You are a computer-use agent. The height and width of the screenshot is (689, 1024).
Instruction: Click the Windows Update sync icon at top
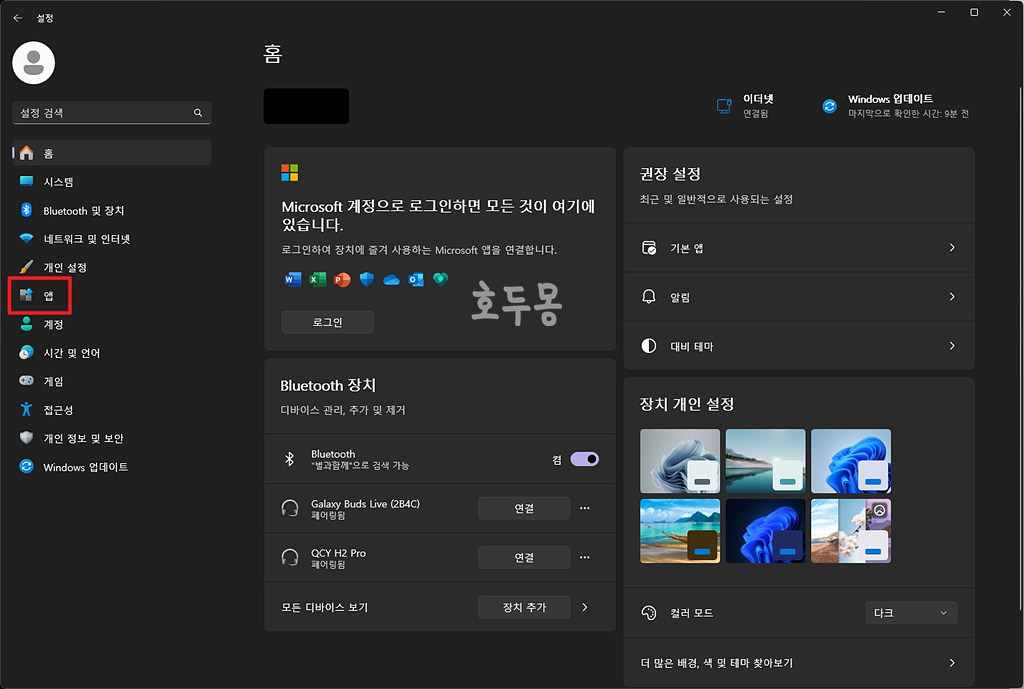pos(829,106)
